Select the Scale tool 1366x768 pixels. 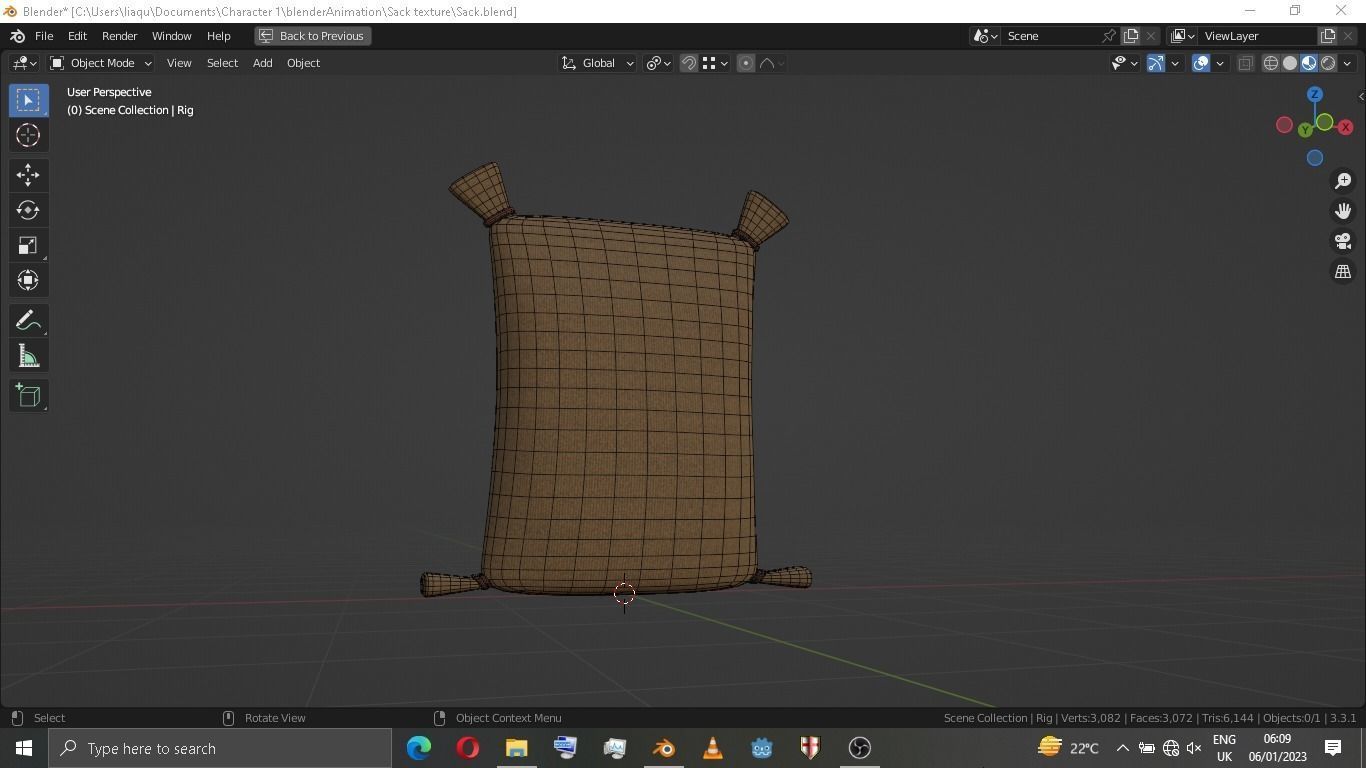click(27, 245)
